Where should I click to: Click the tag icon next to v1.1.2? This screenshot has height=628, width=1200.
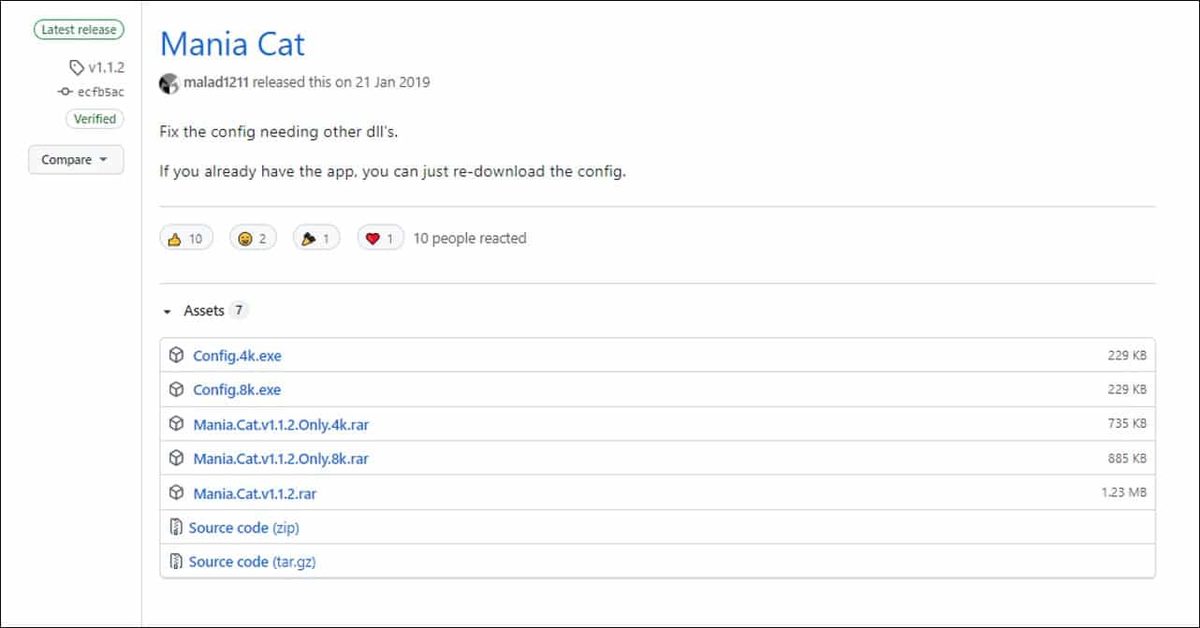(x=77, y=67)
